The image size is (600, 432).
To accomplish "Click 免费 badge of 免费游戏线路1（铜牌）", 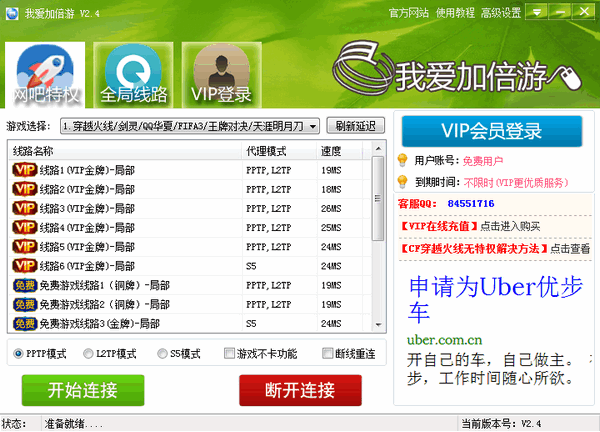I will click(x=25, y=285).
